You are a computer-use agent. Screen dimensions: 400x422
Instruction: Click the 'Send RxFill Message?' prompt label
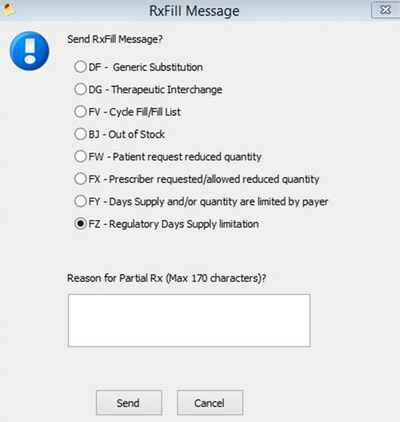pyautogui.click(x=115, y=39)
